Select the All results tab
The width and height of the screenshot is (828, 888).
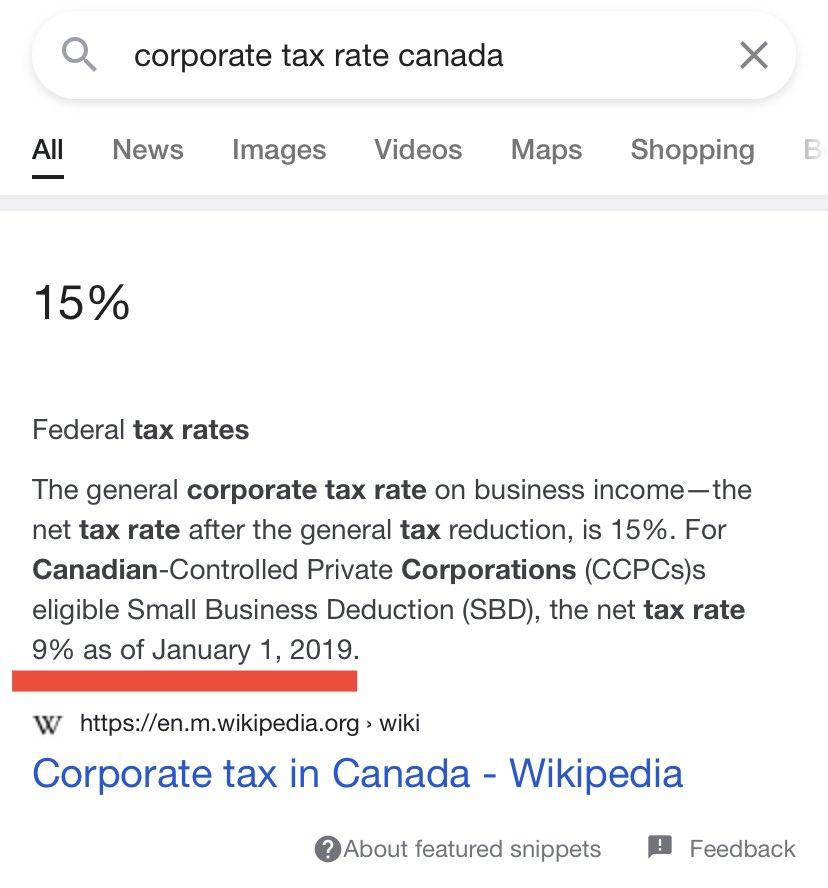[x=48, y=150]
